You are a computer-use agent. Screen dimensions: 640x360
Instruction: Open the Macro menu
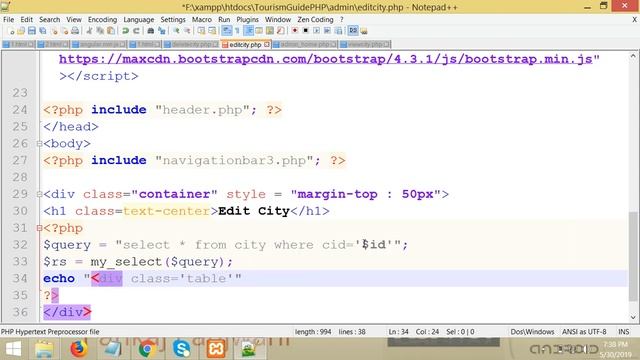202,20
